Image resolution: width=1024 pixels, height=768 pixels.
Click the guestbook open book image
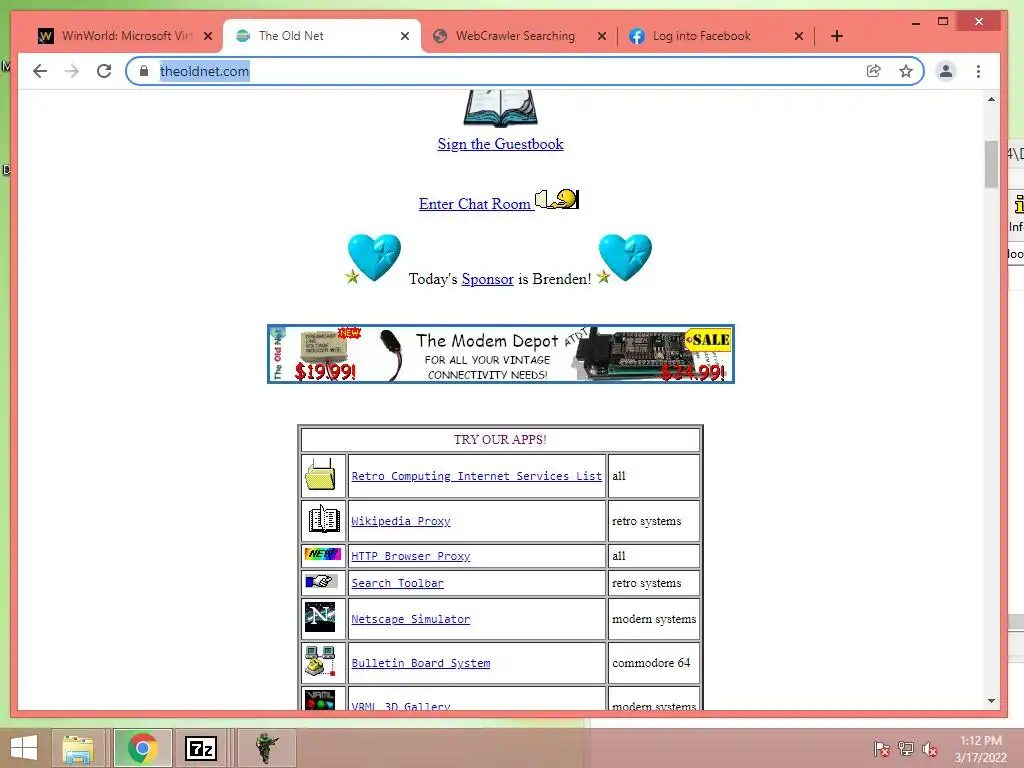[500, 109]
